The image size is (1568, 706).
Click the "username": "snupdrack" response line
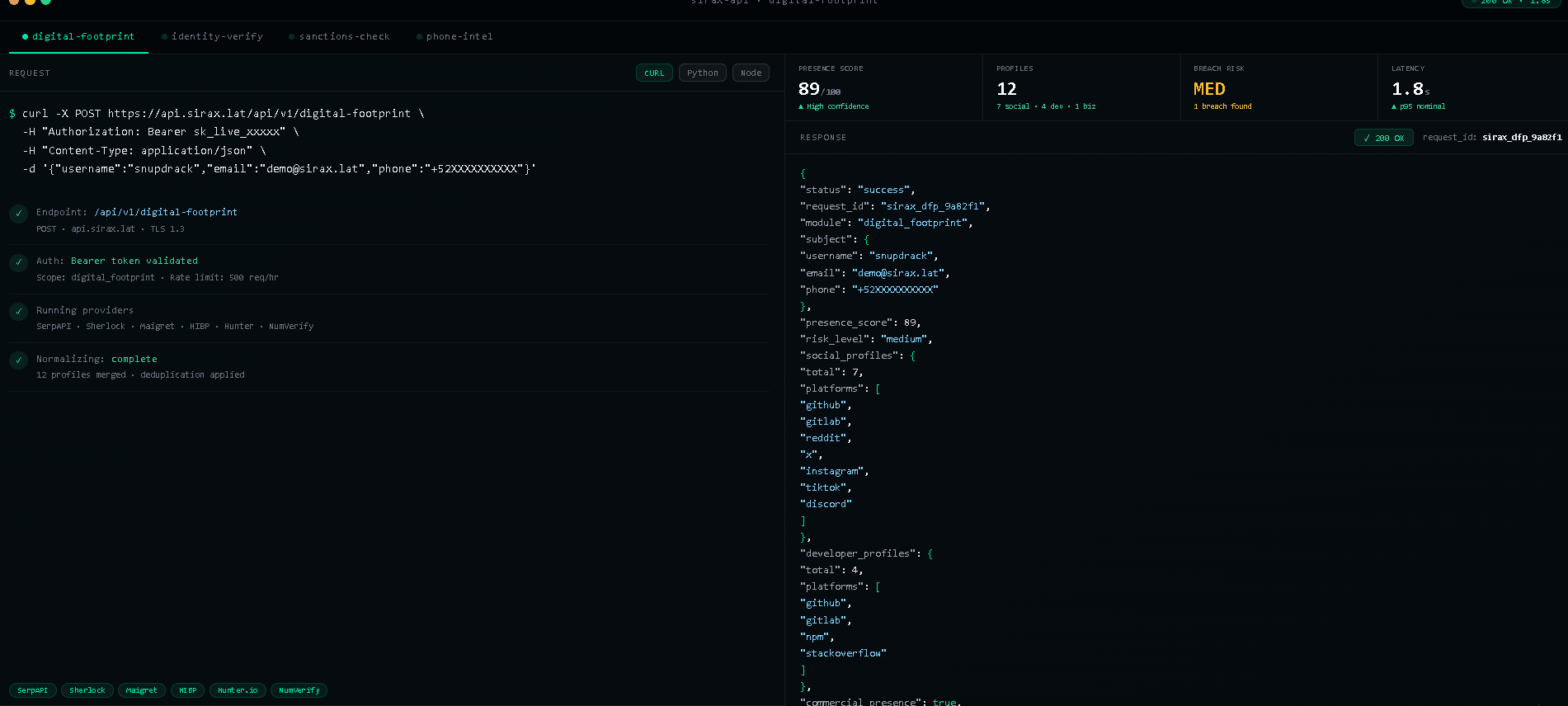(869, 256)
